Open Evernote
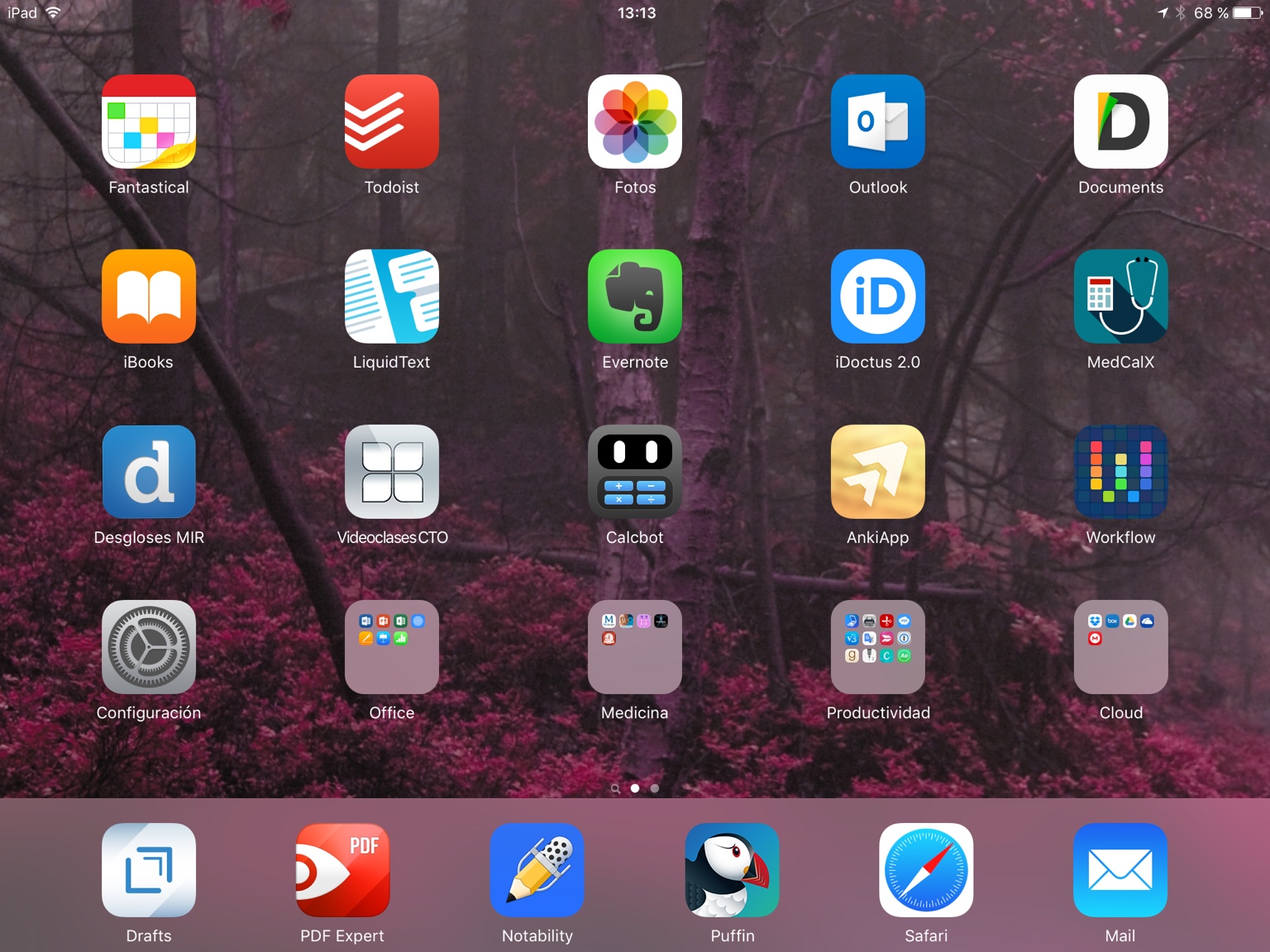1270x952 pixels. click(x=635, y=297)
